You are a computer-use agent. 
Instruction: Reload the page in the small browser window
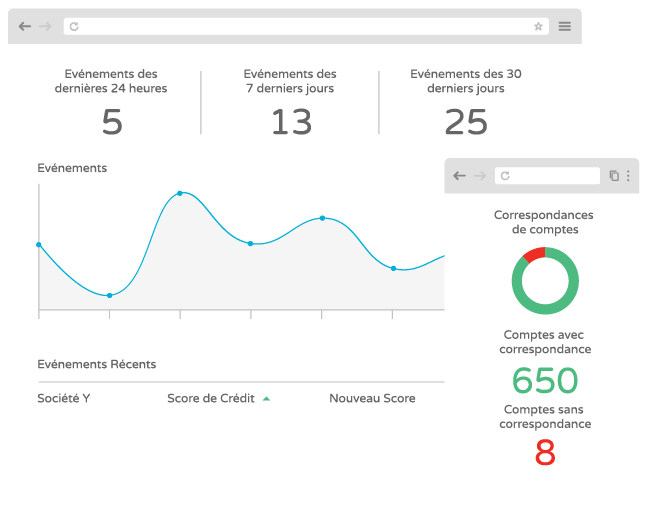pos(505,176)
